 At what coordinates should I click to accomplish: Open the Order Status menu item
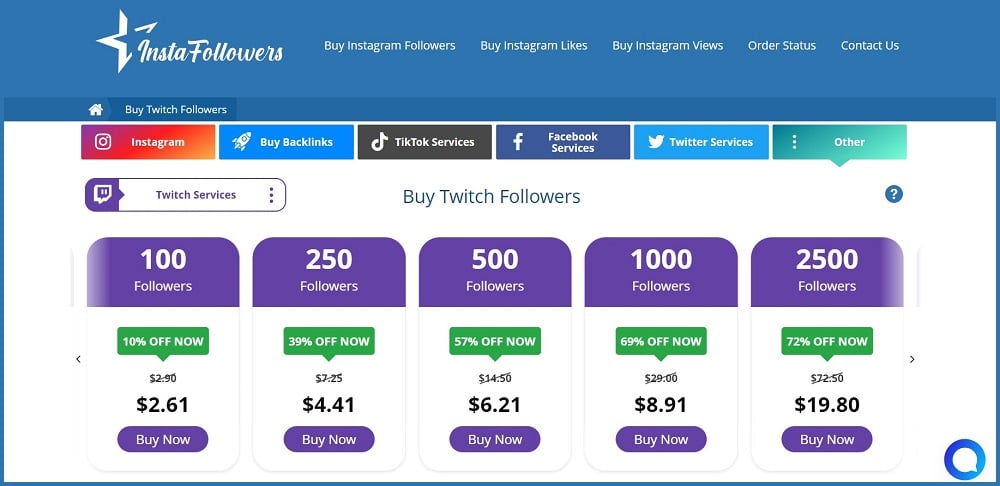coord(782,45)
